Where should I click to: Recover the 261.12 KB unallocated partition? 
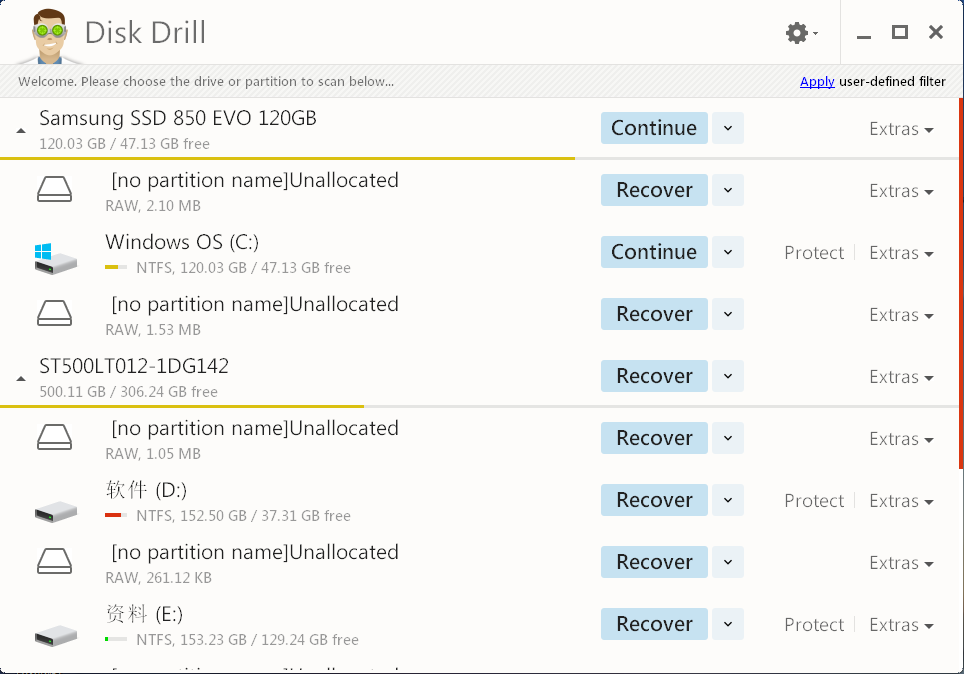coord(654,562)
